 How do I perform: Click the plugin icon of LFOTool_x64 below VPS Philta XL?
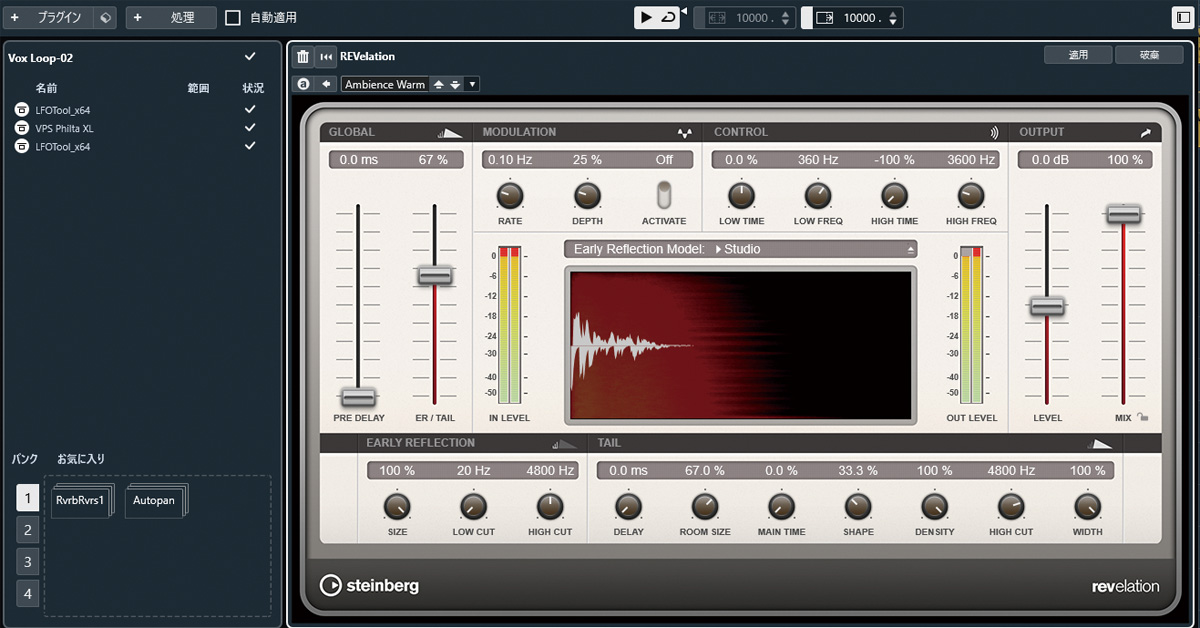21,146
